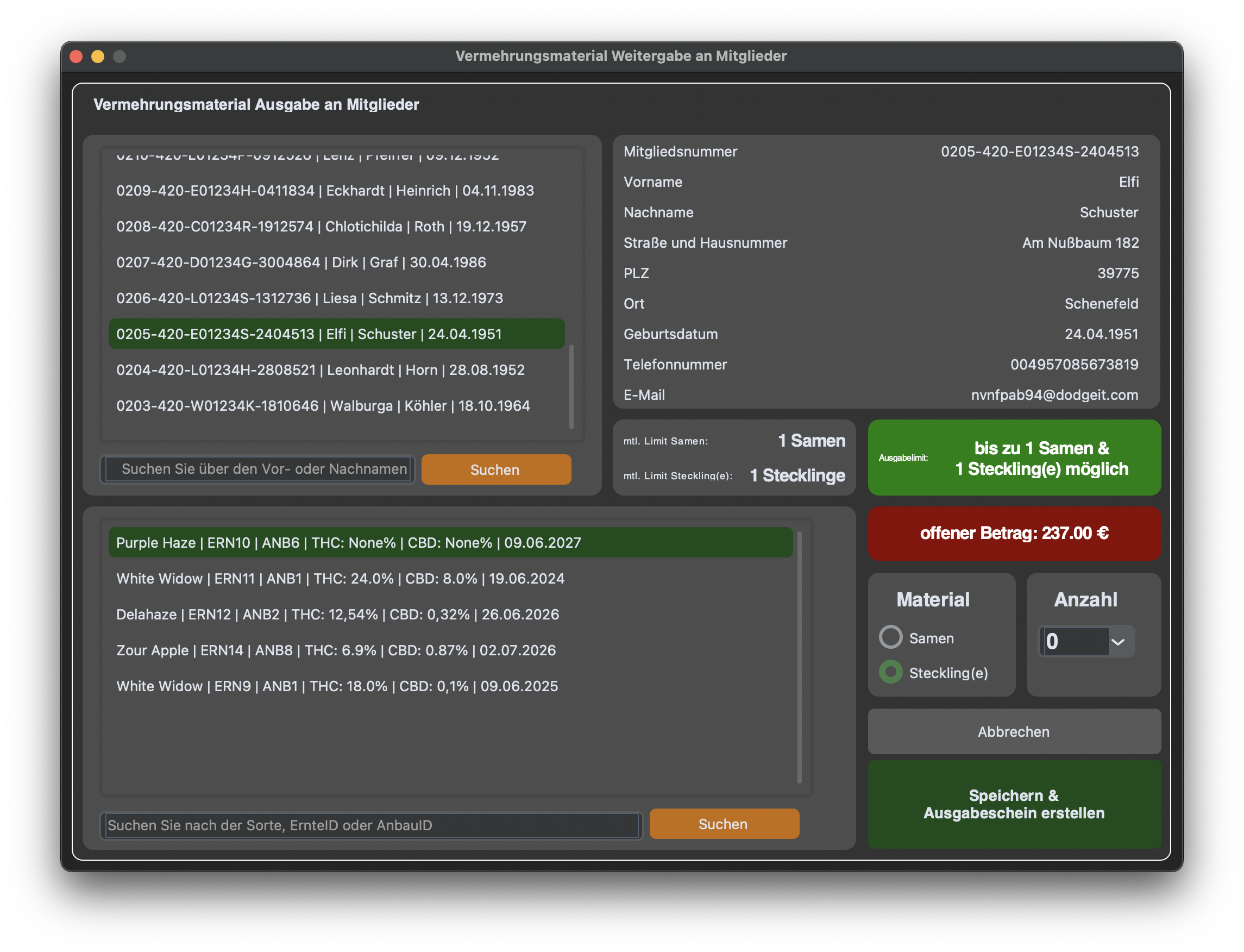Select the Steckling(e) radio option

click(x=890, y=672)
